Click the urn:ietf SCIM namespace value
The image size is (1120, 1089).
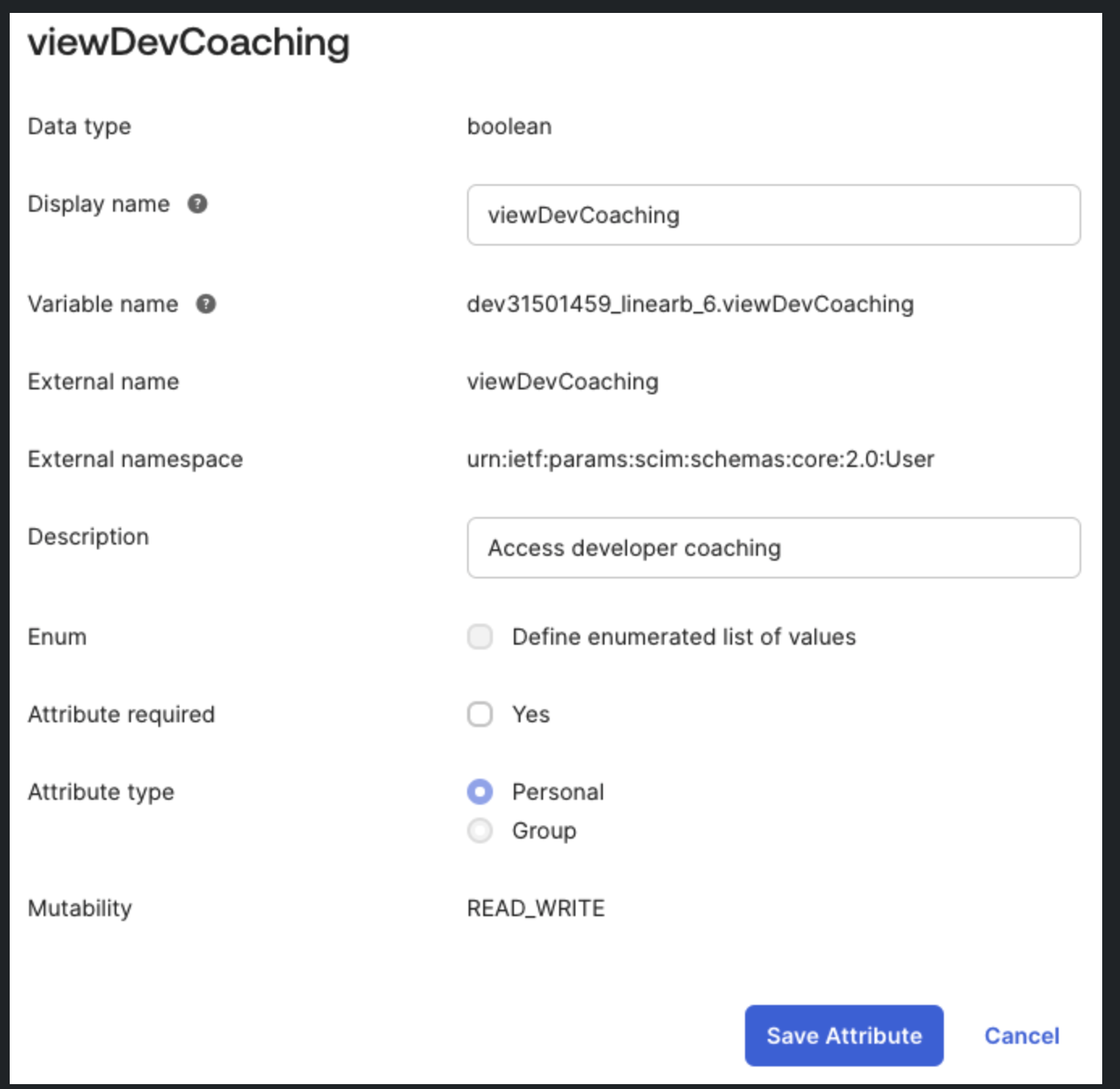[x=700, y=459]
